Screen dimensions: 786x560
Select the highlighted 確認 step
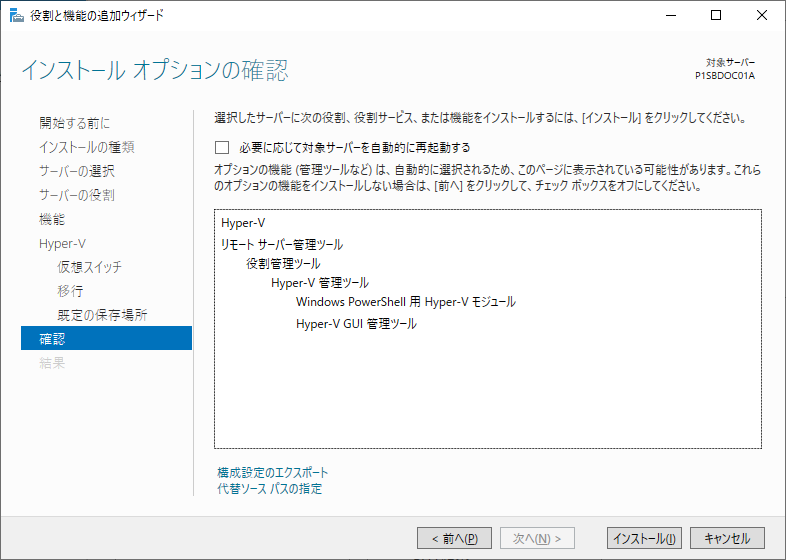click(x=106, y=338)
